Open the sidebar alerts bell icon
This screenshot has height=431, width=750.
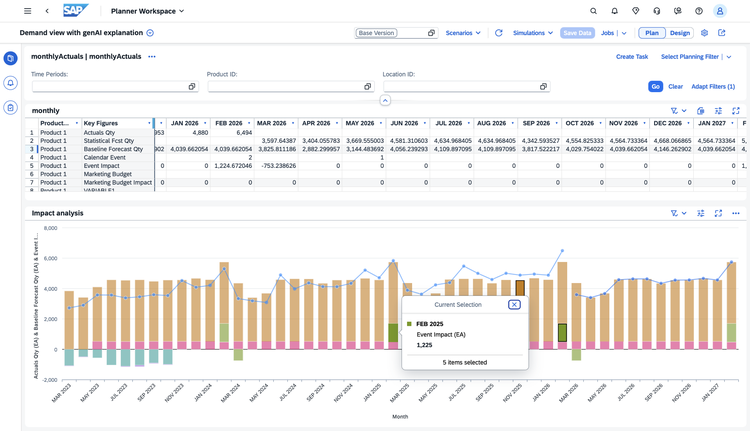(x=11, y=83)
